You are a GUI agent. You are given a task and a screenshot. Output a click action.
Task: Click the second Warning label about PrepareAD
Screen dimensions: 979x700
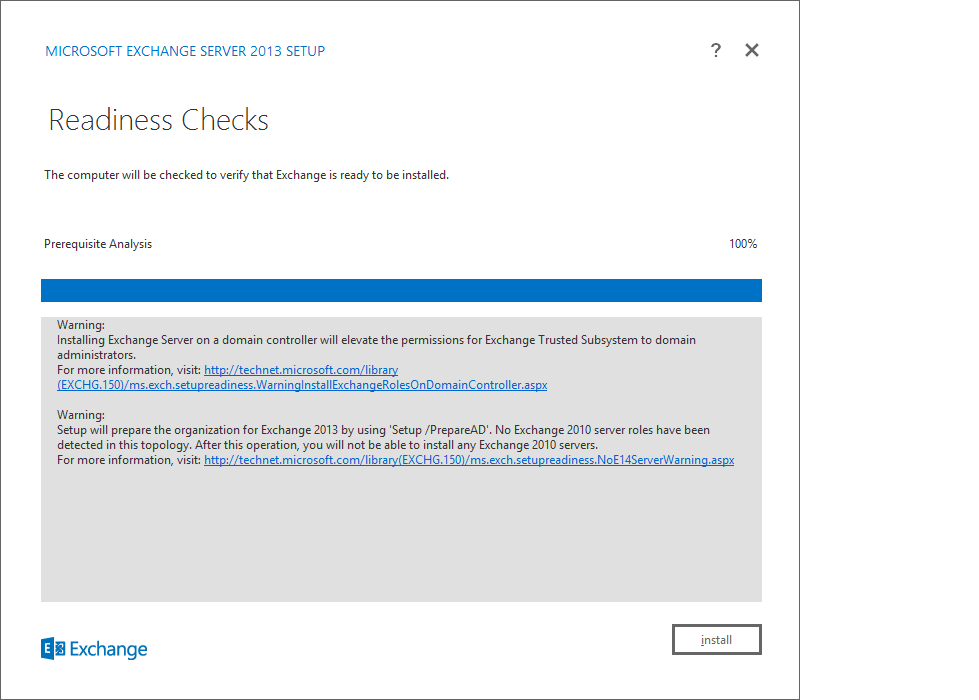click(x=81, y=415)
